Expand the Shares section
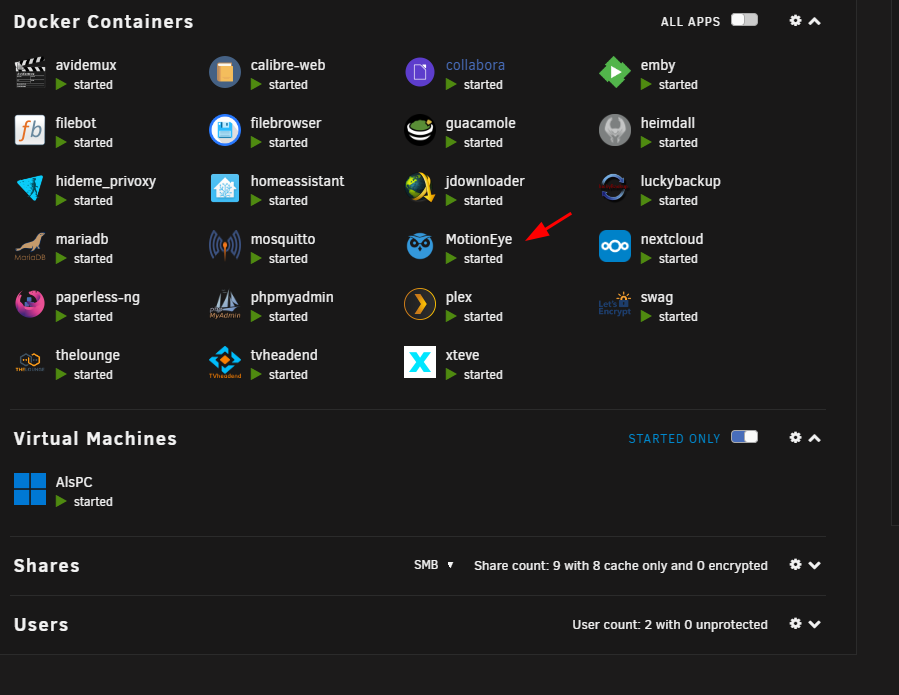 tap(814, 565)
